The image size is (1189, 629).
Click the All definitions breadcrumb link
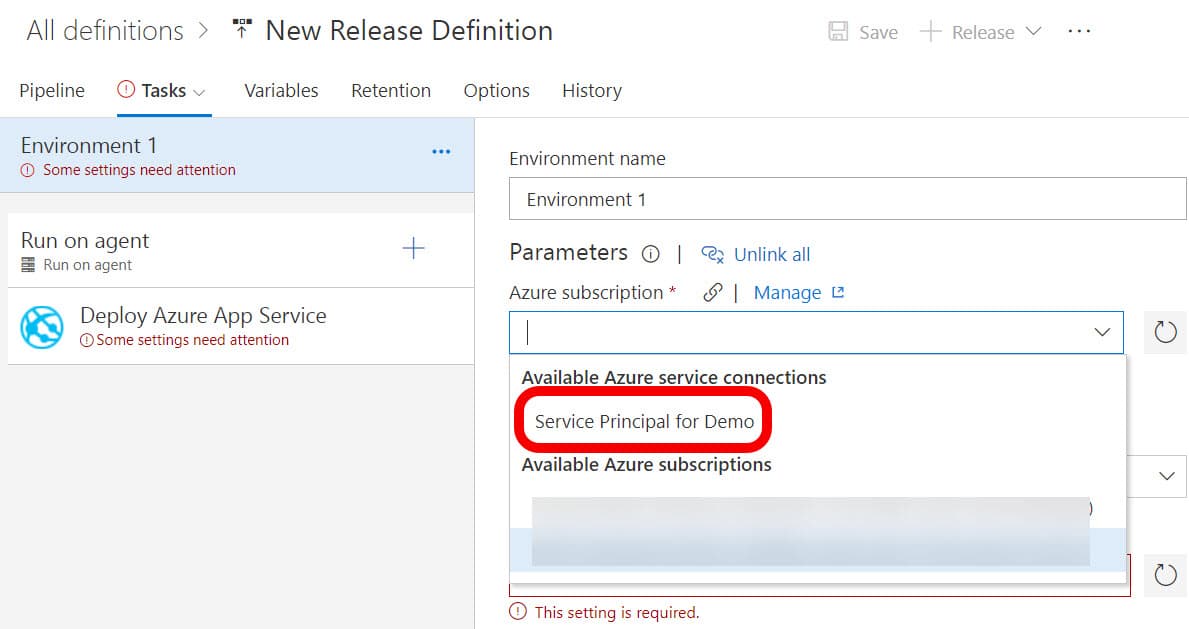[x=105, y=31]
